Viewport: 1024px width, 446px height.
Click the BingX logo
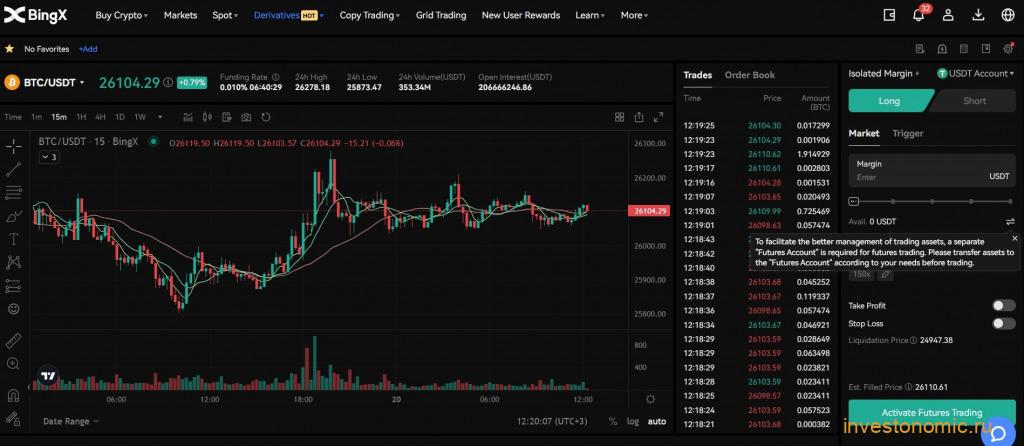click(x=35, y=14)
